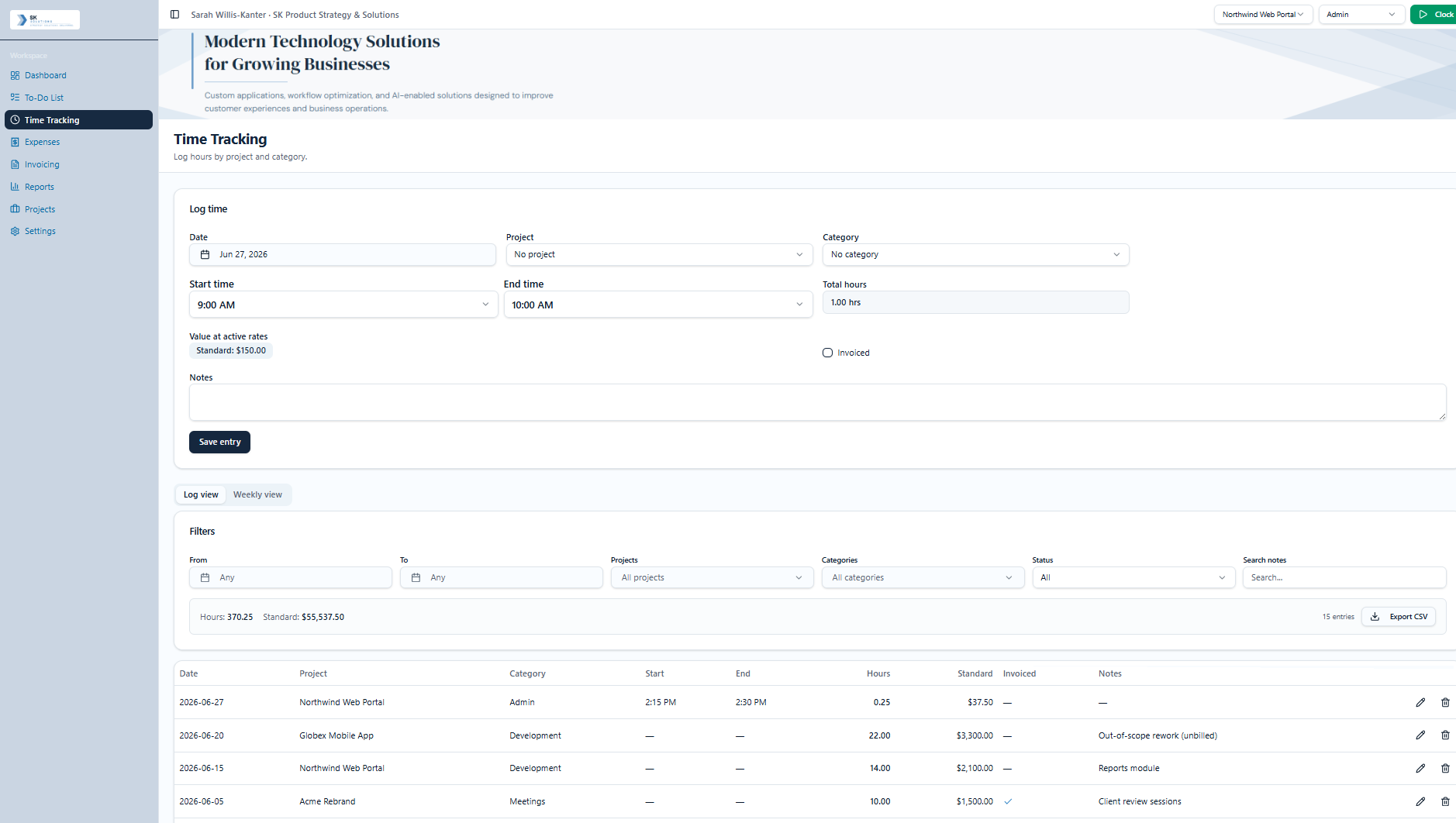Edit the 2026-06-15 Reports module entry

[1420, 768]
